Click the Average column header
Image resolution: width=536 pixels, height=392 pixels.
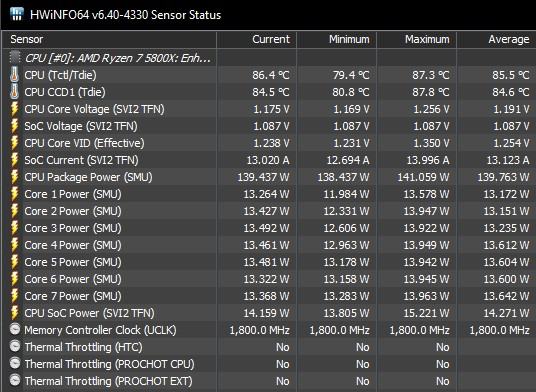tap(496, 39)
